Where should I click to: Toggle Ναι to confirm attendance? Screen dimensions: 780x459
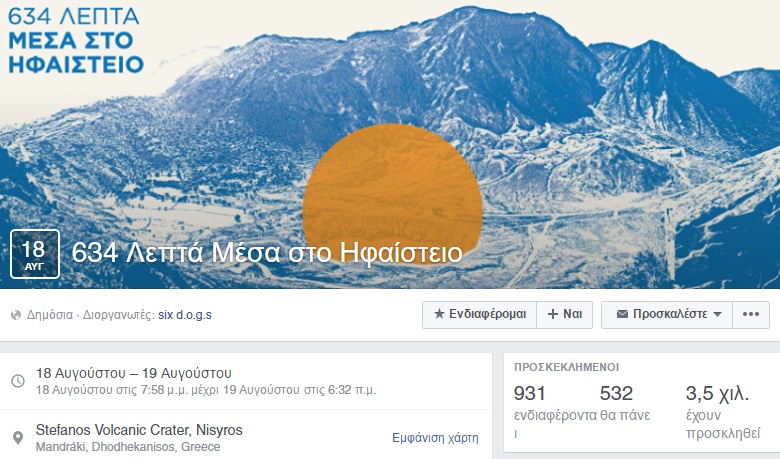pos(565,314)
